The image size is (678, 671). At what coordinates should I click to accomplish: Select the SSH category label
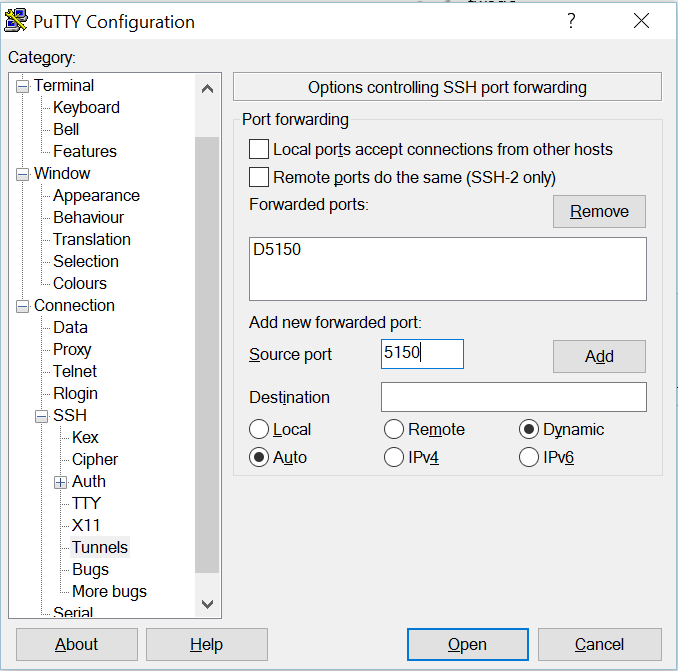[70, 415]
